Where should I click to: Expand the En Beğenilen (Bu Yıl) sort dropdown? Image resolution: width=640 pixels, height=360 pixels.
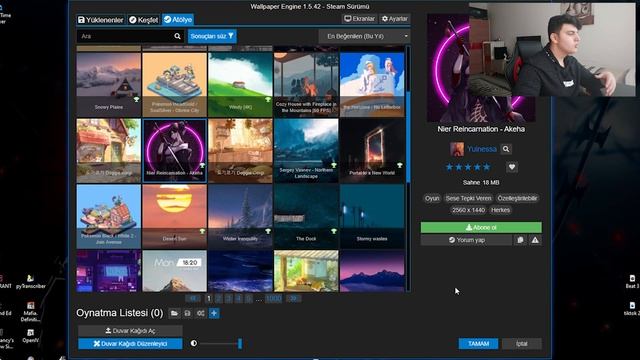click(x=364, y=36)
